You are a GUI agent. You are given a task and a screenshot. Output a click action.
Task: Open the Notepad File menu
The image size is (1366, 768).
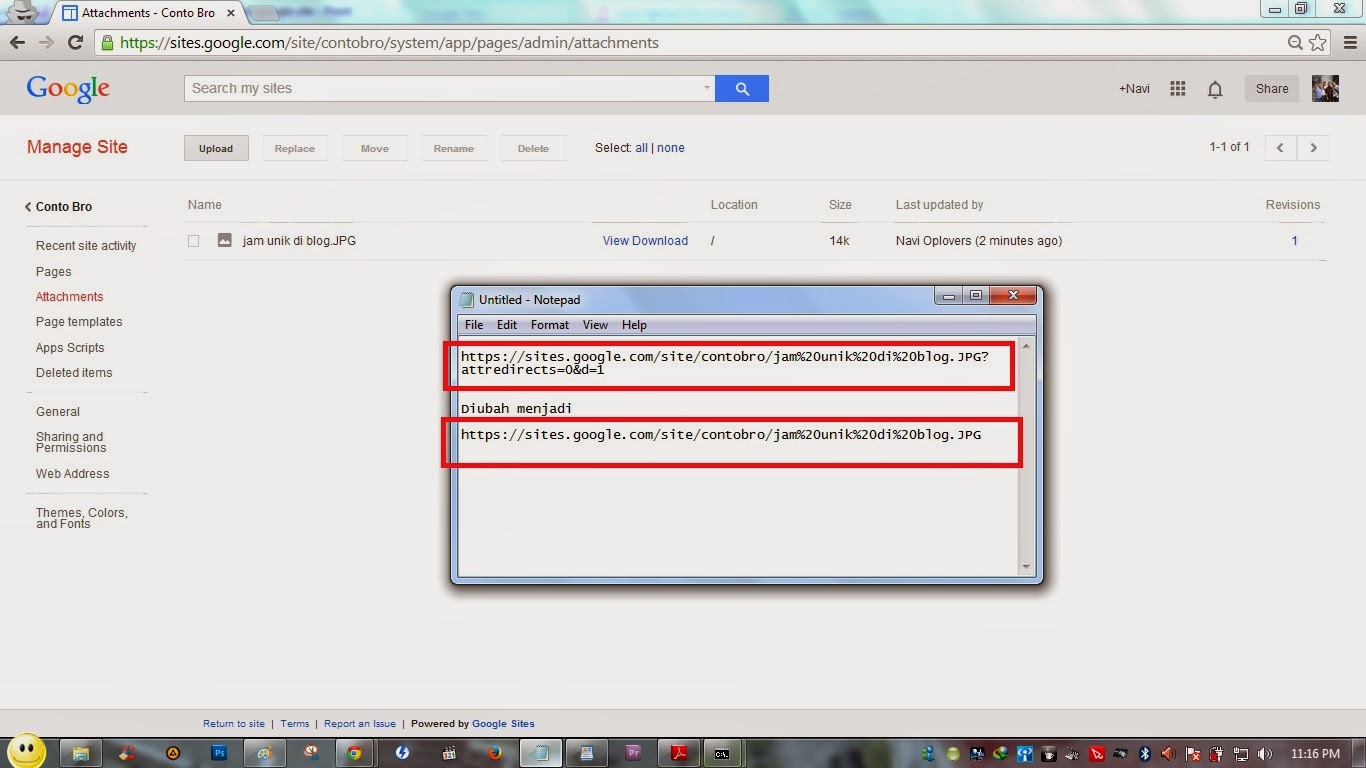(474, 325)
